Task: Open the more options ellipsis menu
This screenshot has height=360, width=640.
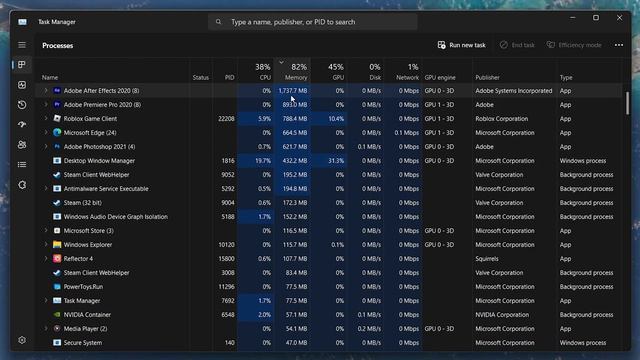Action: 619,45
